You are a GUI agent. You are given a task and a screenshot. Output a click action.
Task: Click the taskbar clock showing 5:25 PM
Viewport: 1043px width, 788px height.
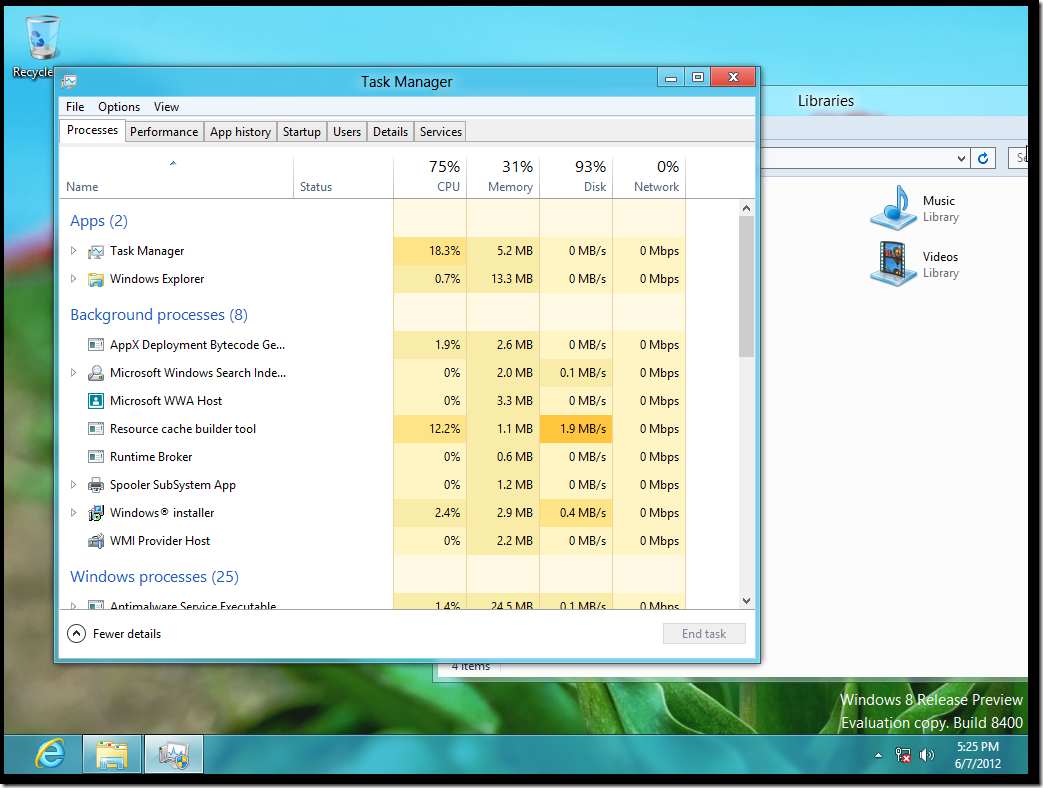coord(978,755)
